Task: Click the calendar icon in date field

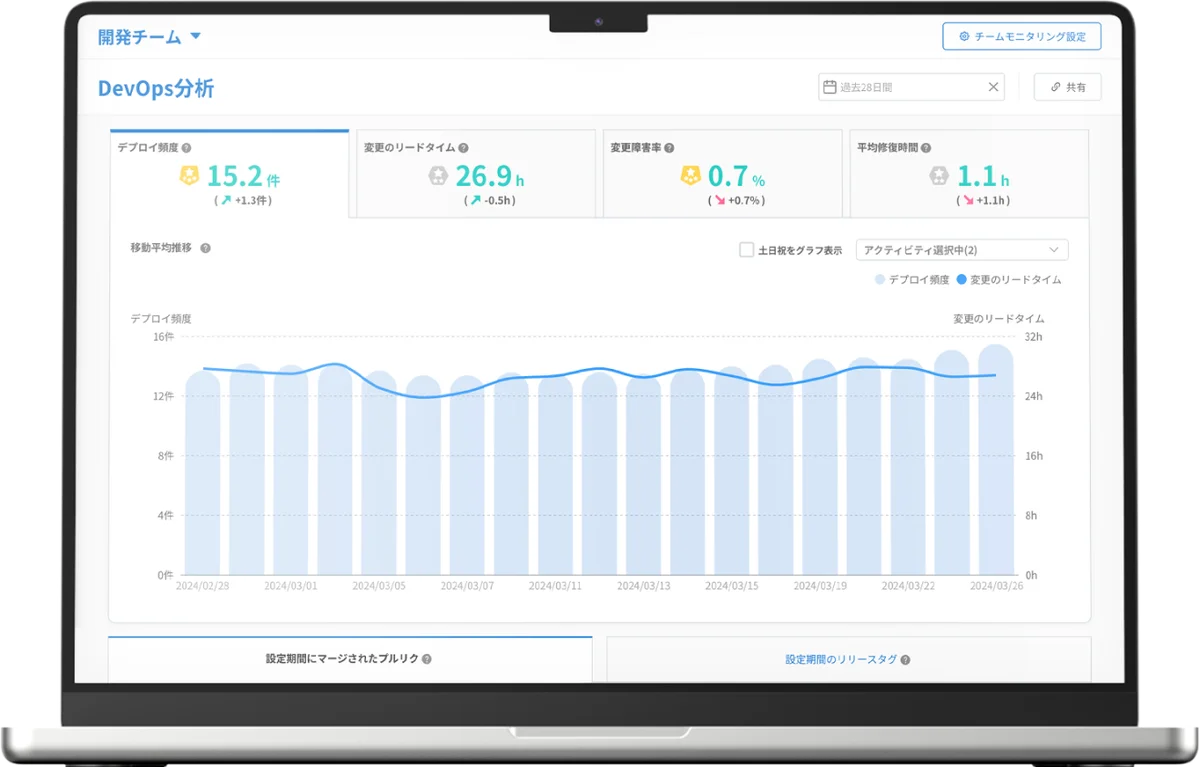Action: coord(829,87)
